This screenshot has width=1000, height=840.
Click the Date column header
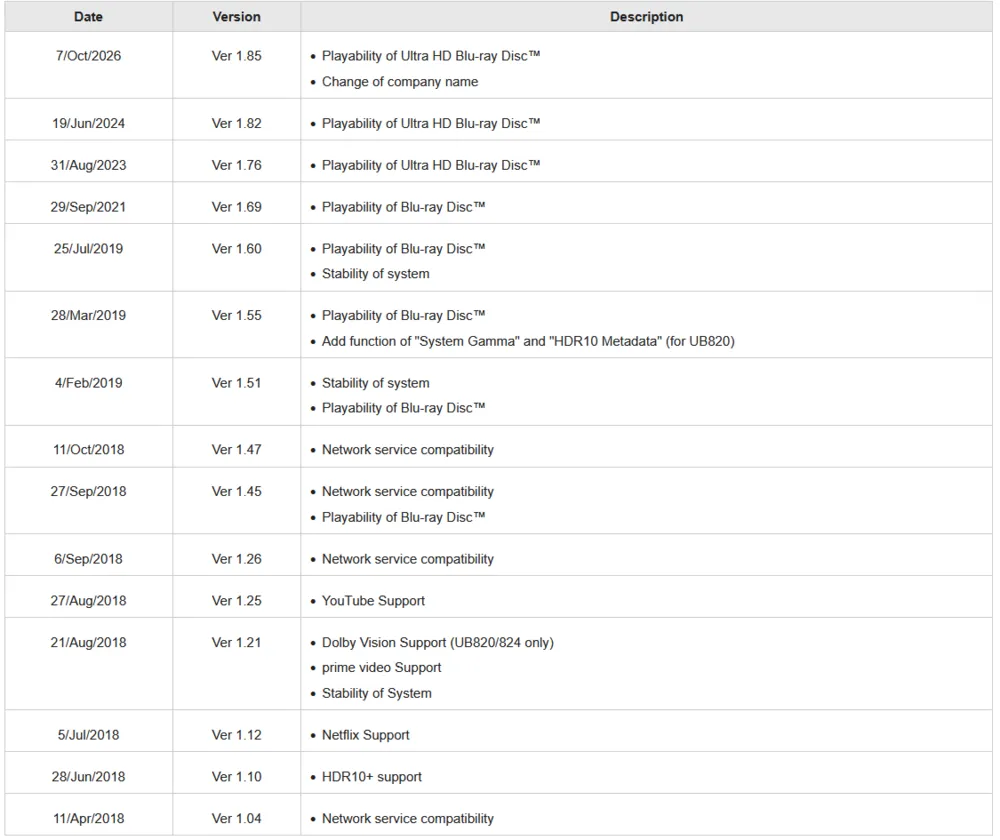88,17
